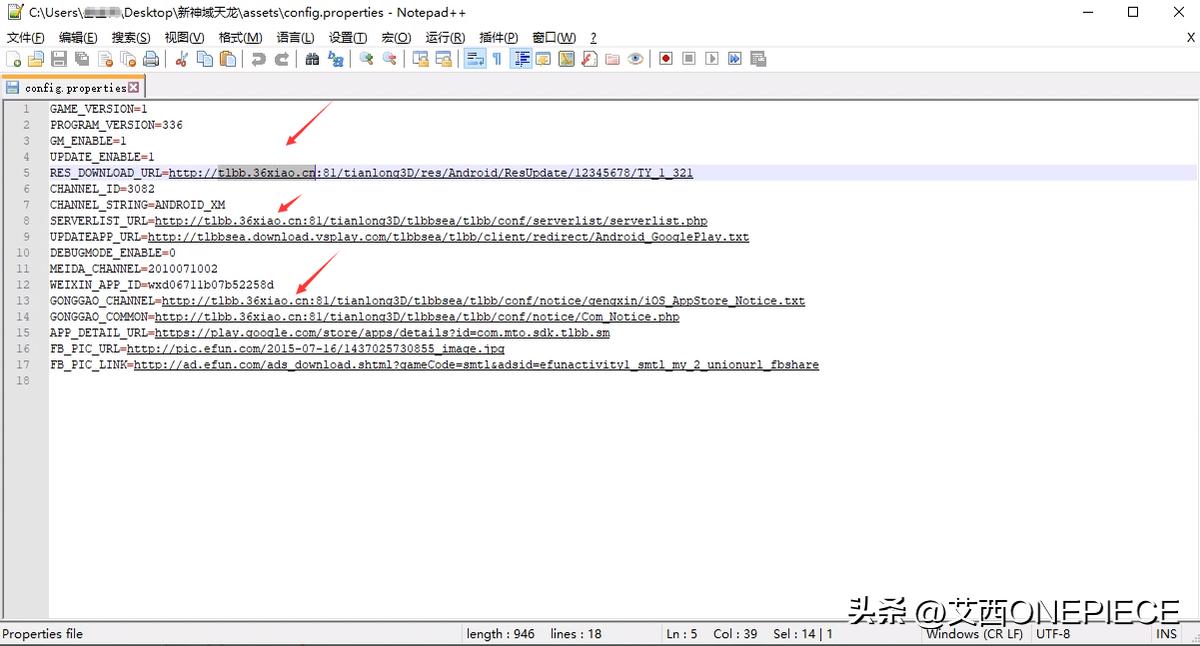The width and height of the screenshot is (1200, 646).
Task: Toggle file monitoring eye icon
Action: point(635,59)
